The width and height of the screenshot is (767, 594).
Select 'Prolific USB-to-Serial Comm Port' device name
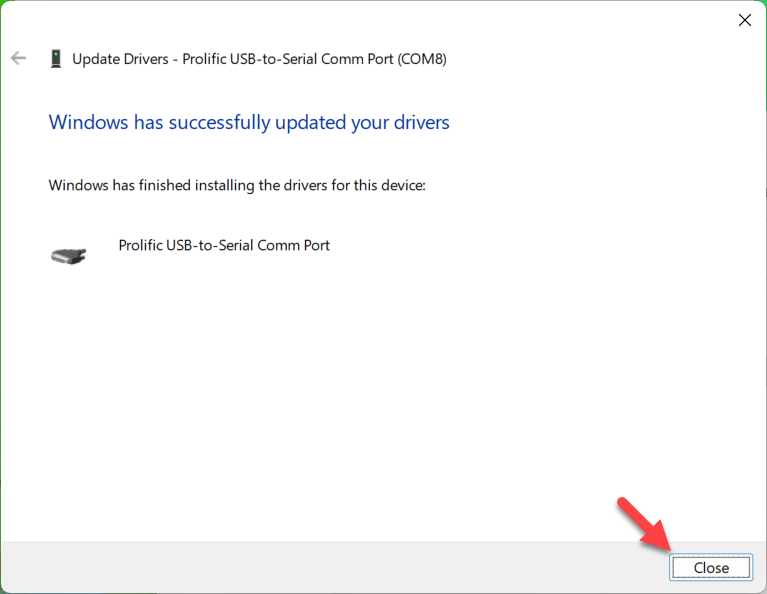pyautogui.click(x=224, y=245)
